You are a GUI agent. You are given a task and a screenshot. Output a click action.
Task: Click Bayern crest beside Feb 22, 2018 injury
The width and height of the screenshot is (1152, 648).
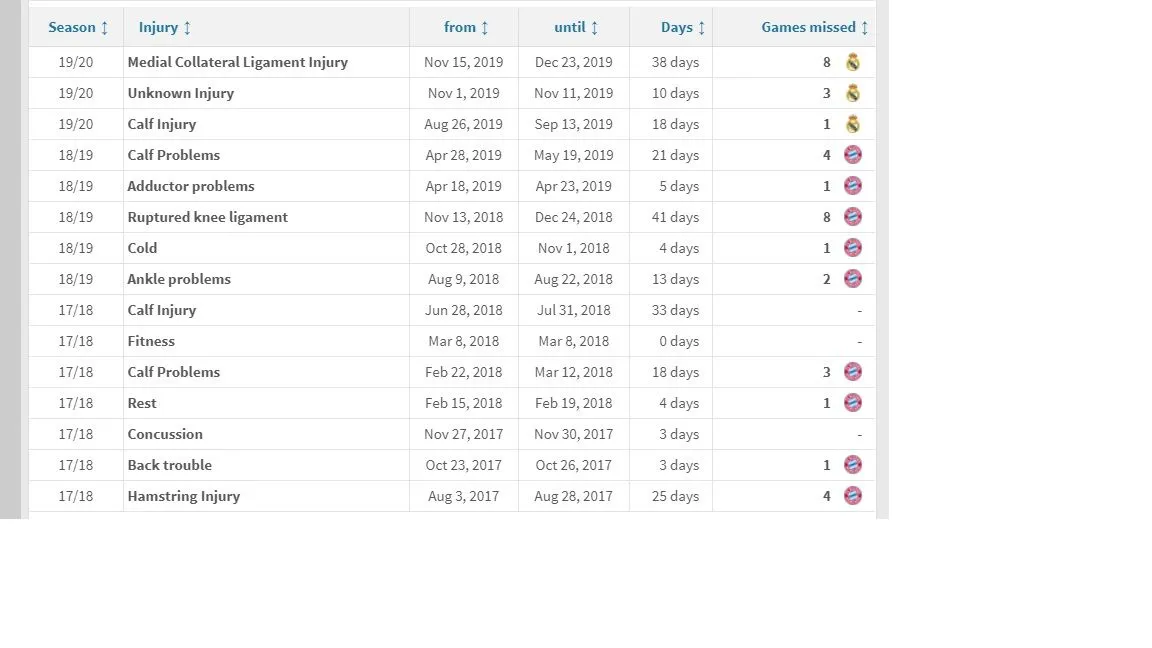tap(852, 372)
